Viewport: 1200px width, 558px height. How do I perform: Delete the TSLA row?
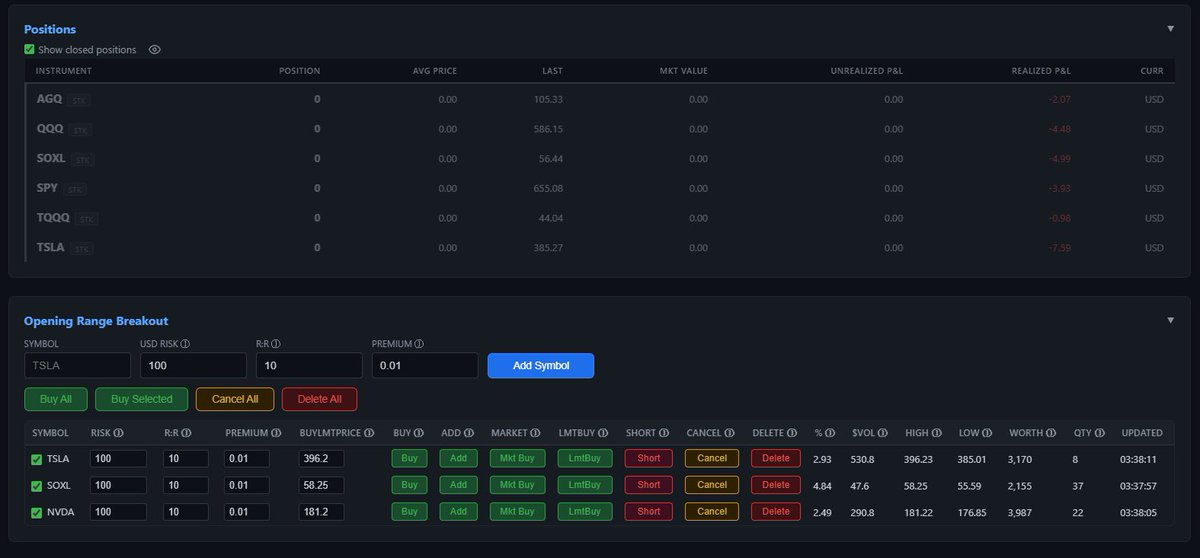776,458
